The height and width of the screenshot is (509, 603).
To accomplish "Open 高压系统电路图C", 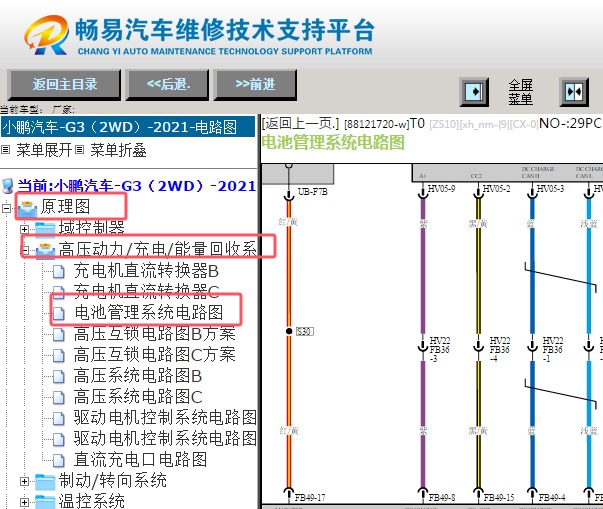I will [138, 397].
